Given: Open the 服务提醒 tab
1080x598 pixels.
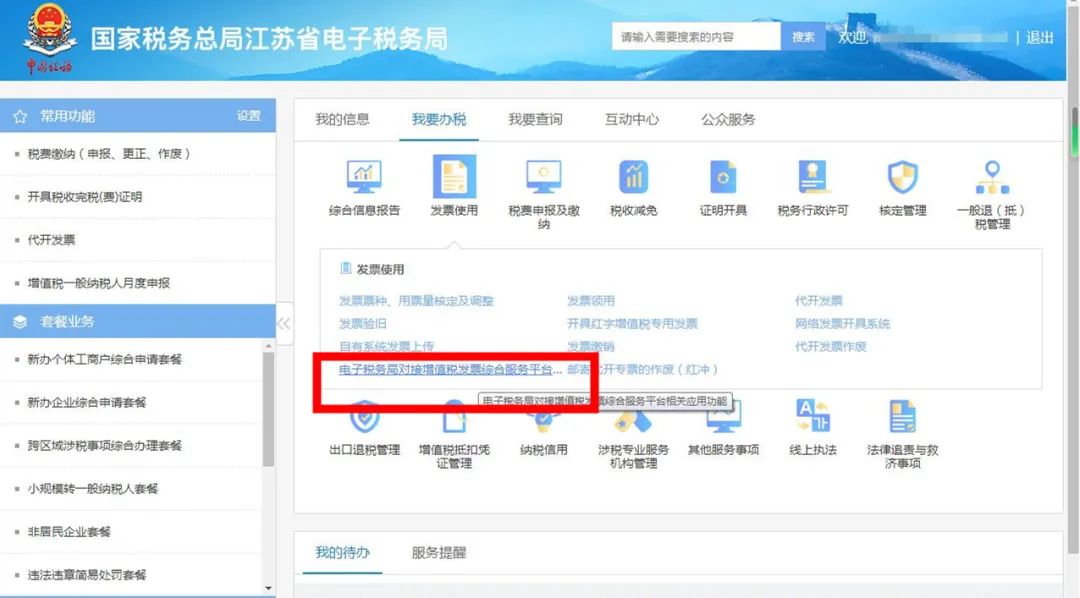Looking at the screenshot, I should (x=439, y=553).
